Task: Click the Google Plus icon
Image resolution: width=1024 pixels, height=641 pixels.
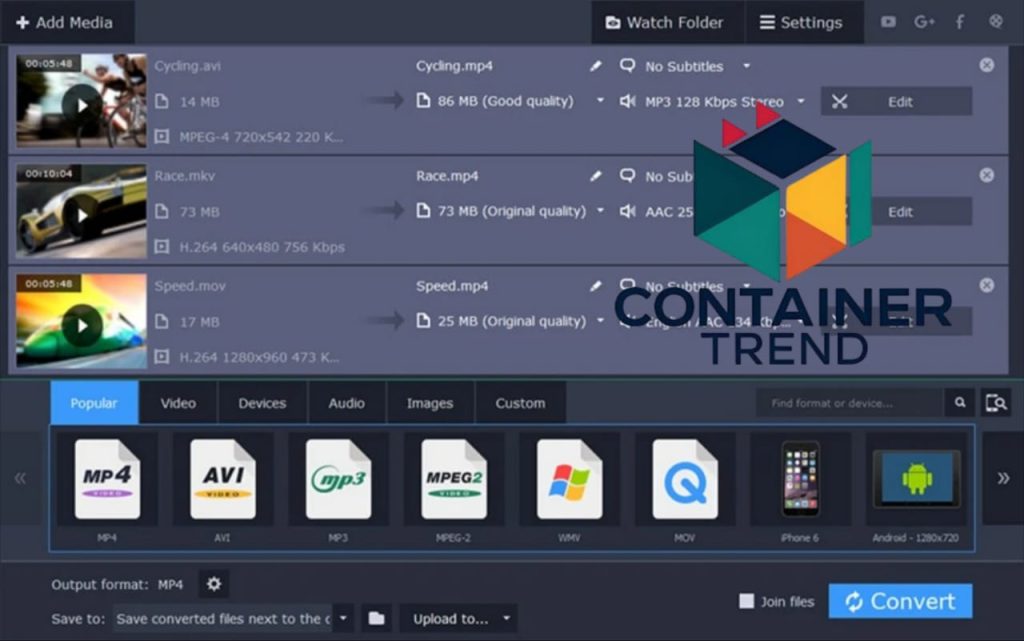Action: coord(924,22)
